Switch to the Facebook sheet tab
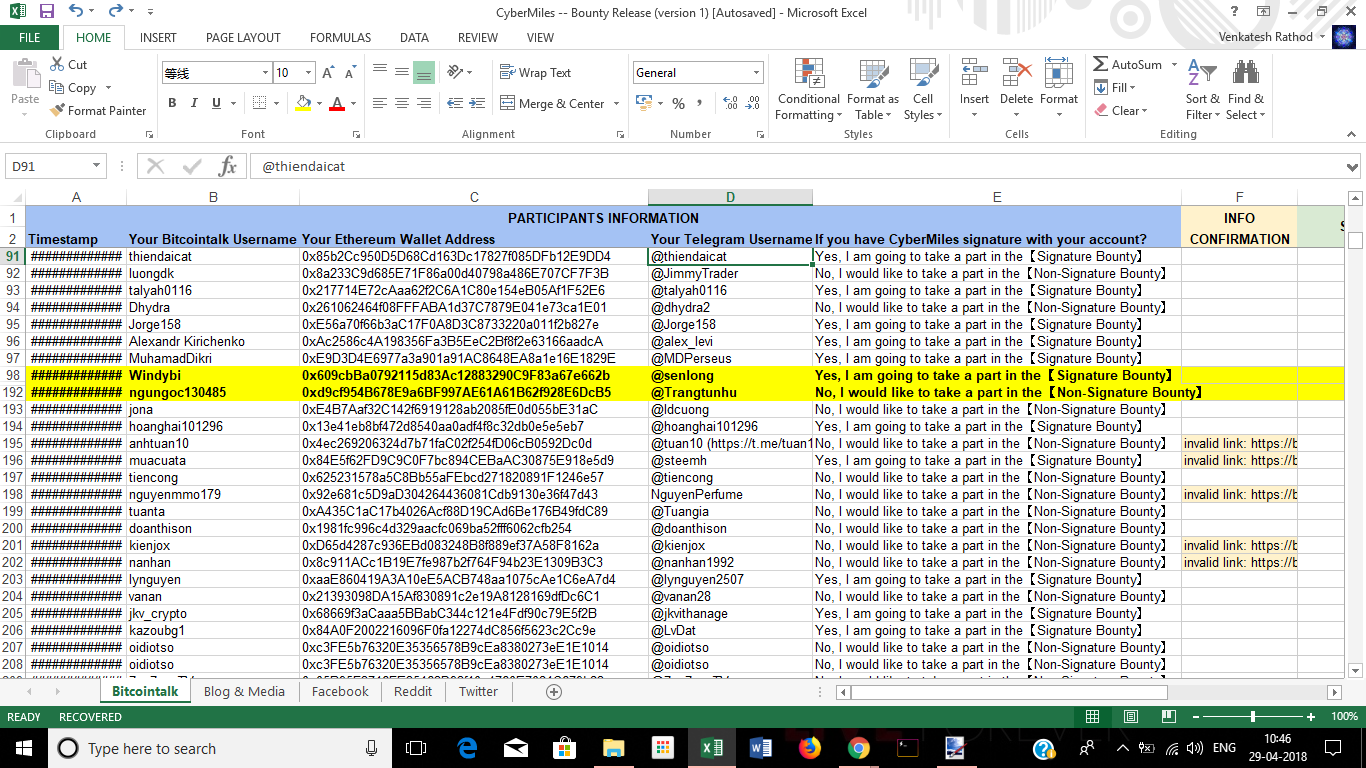 (x=340, y=691)
